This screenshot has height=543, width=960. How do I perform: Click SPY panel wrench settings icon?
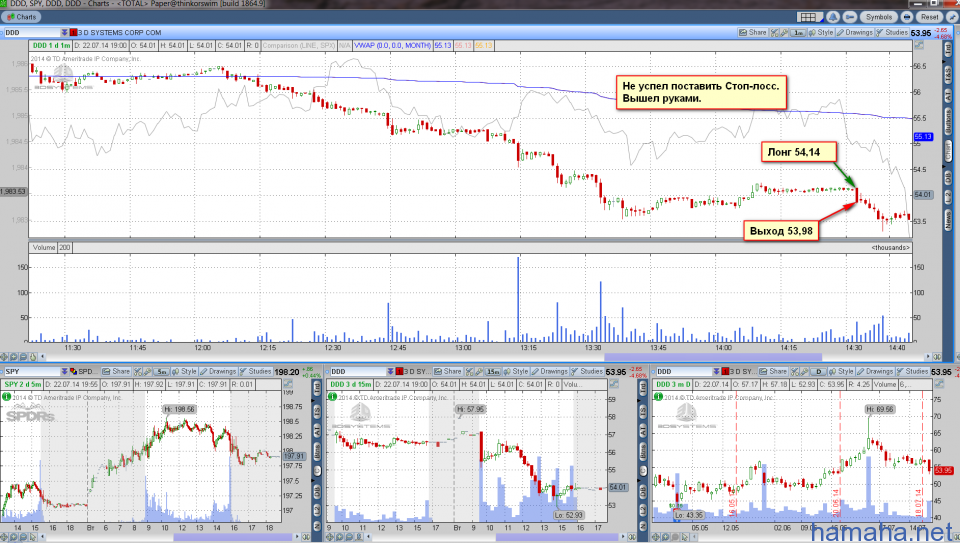click(x=147, y=371)
